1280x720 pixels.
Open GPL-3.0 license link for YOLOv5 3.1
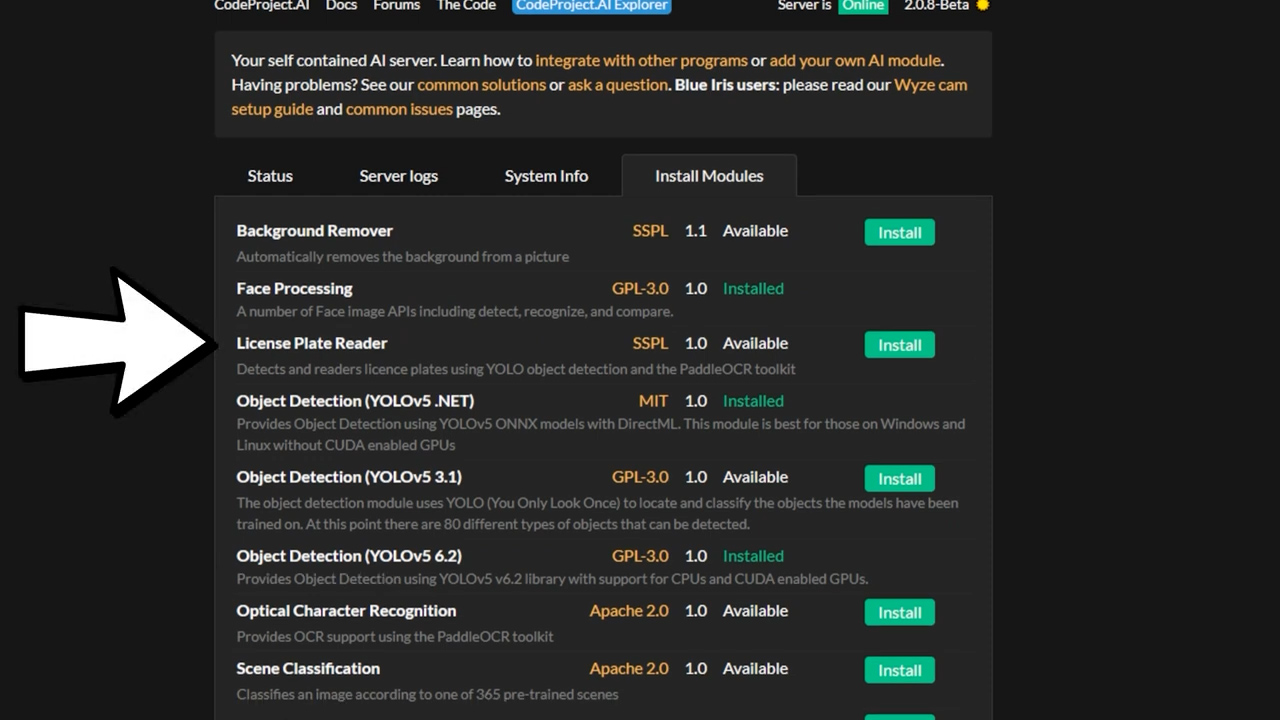640,477
